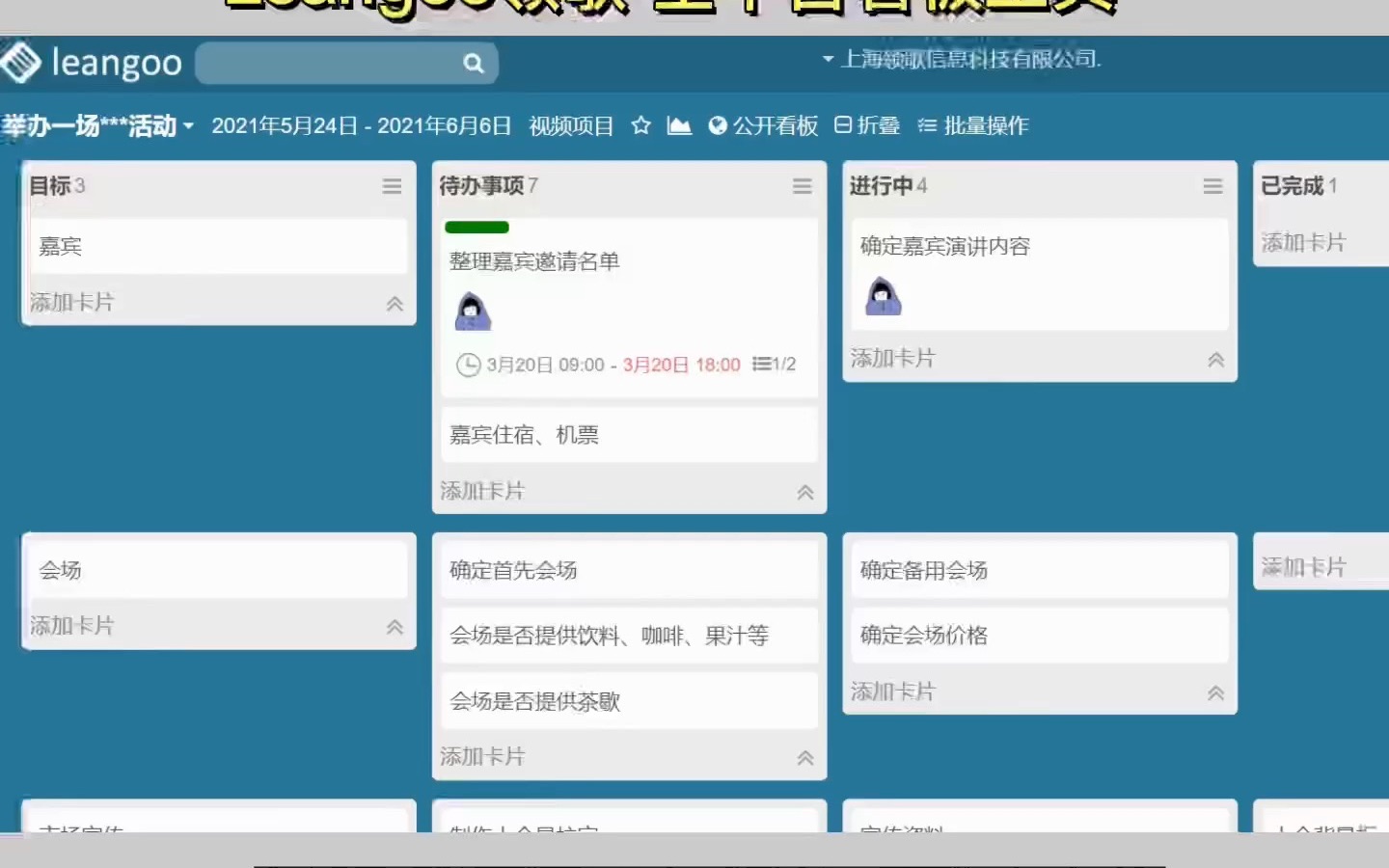
Task: Open the 会场 card
Action: click(219, 570)
